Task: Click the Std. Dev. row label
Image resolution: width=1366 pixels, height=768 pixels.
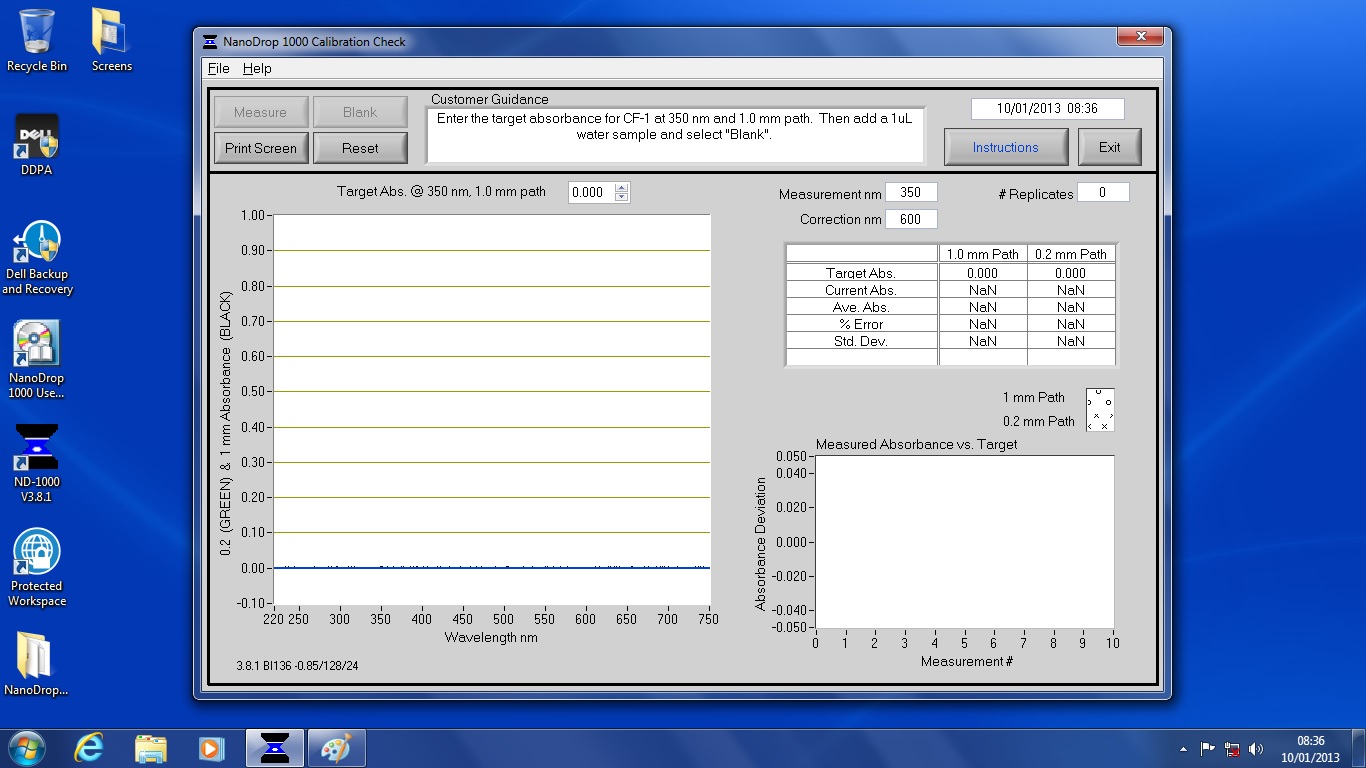Action: [861, 341]
